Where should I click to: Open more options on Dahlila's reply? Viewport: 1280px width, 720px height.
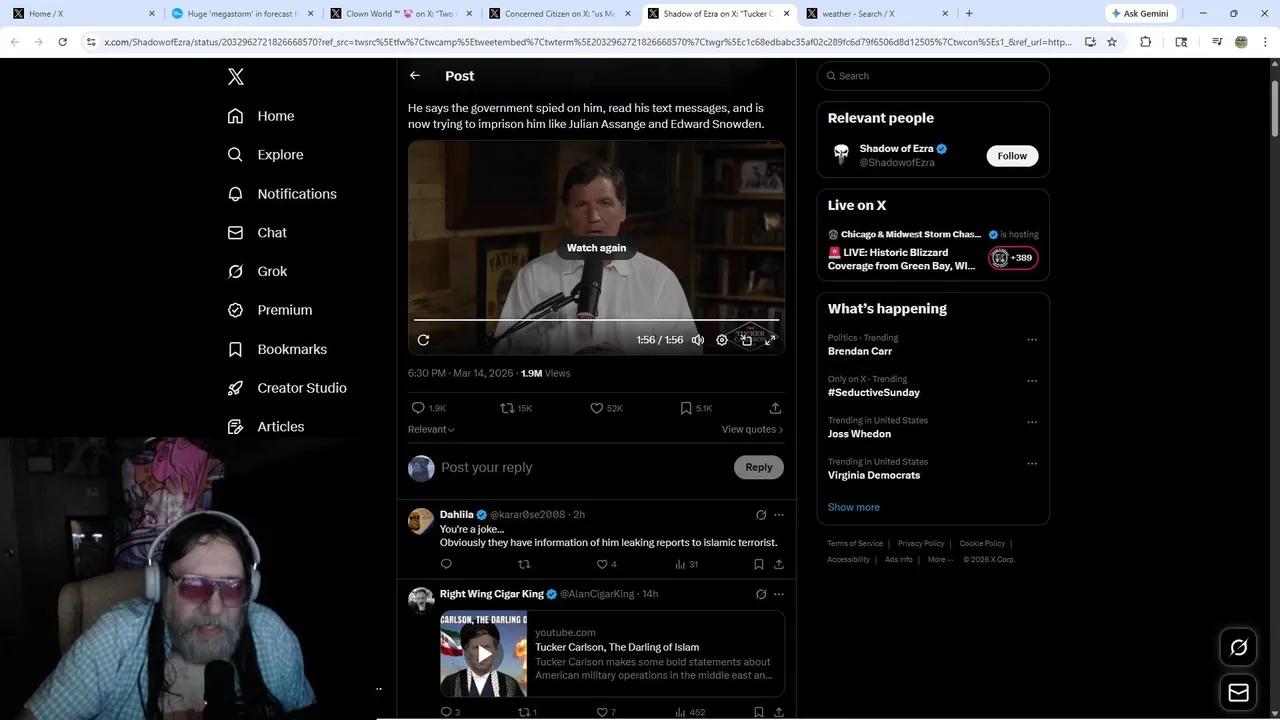(x=779, y=515)
